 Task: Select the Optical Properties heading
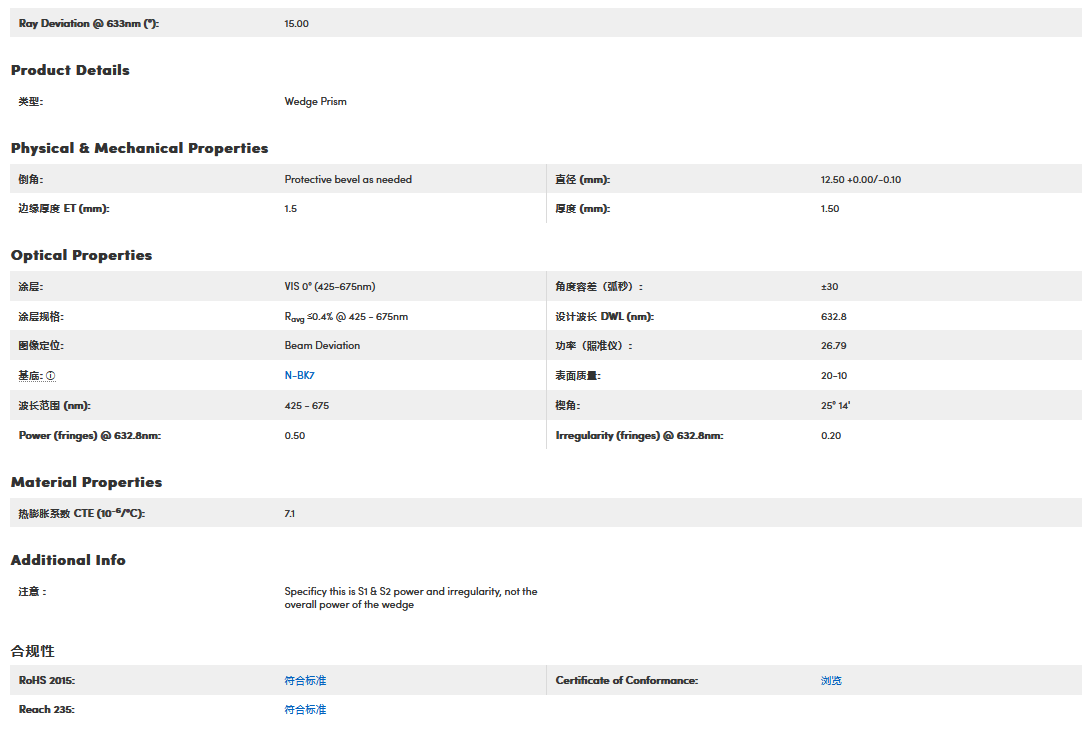[81, 255]
